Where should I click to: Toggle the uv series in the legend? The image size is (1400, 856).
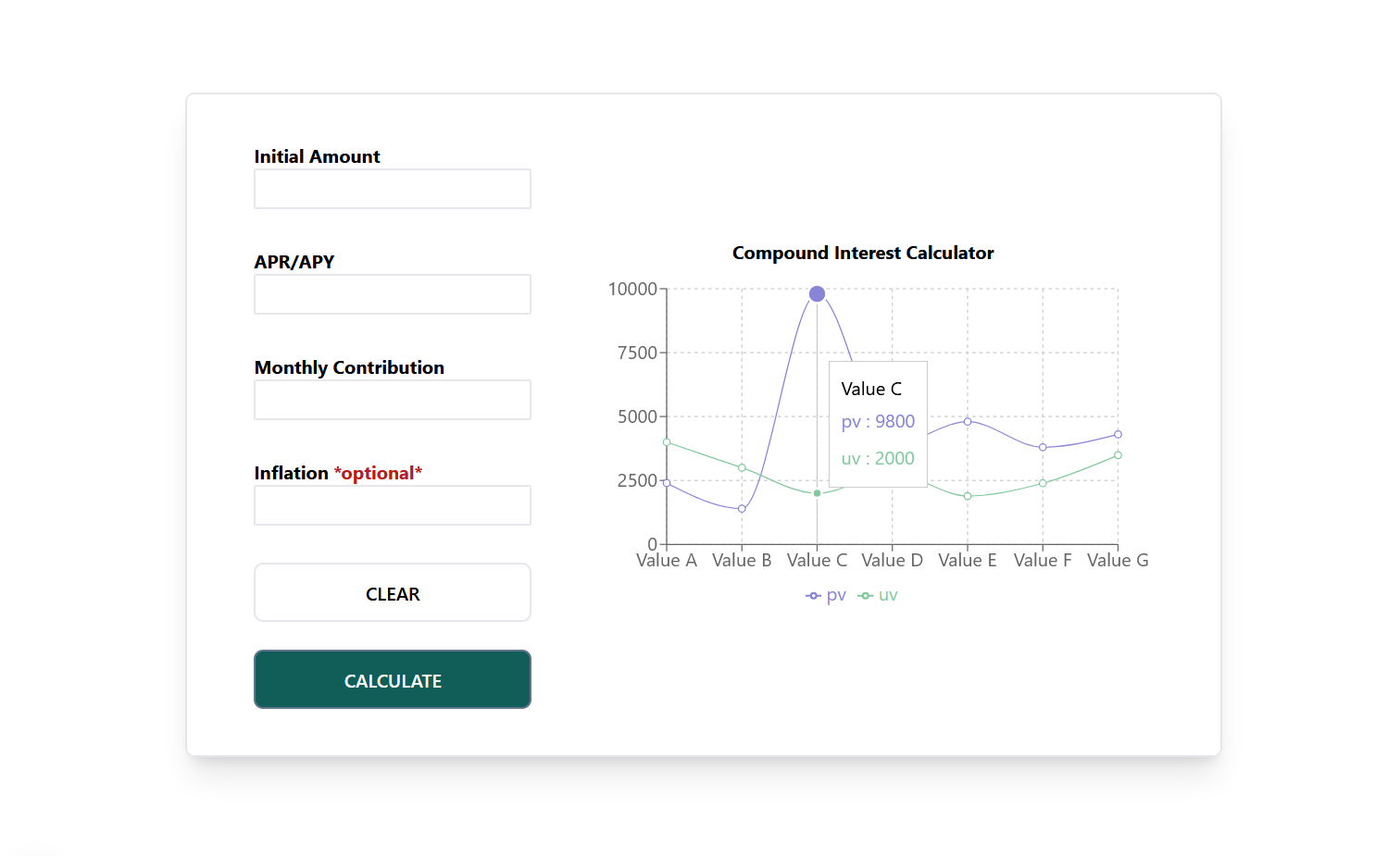pos(887,595)
